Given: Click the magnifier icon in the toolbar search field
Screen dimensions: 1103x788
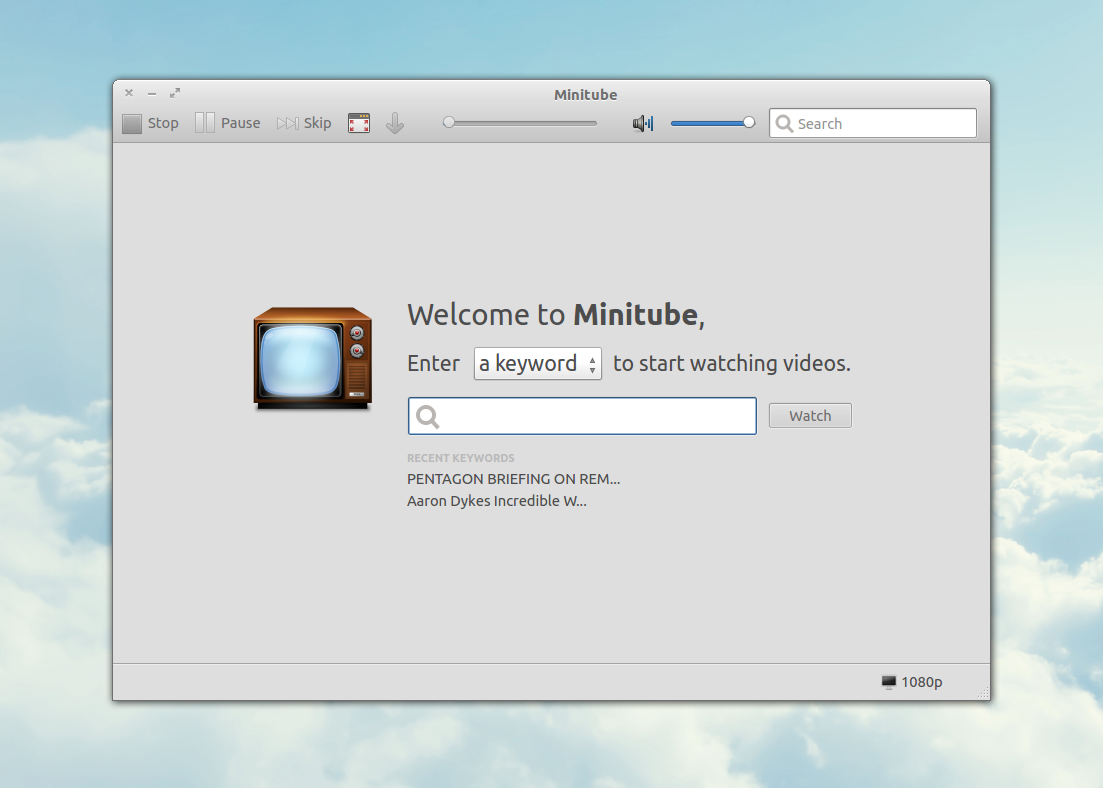Looking at the screenshot, I should 784,124.
